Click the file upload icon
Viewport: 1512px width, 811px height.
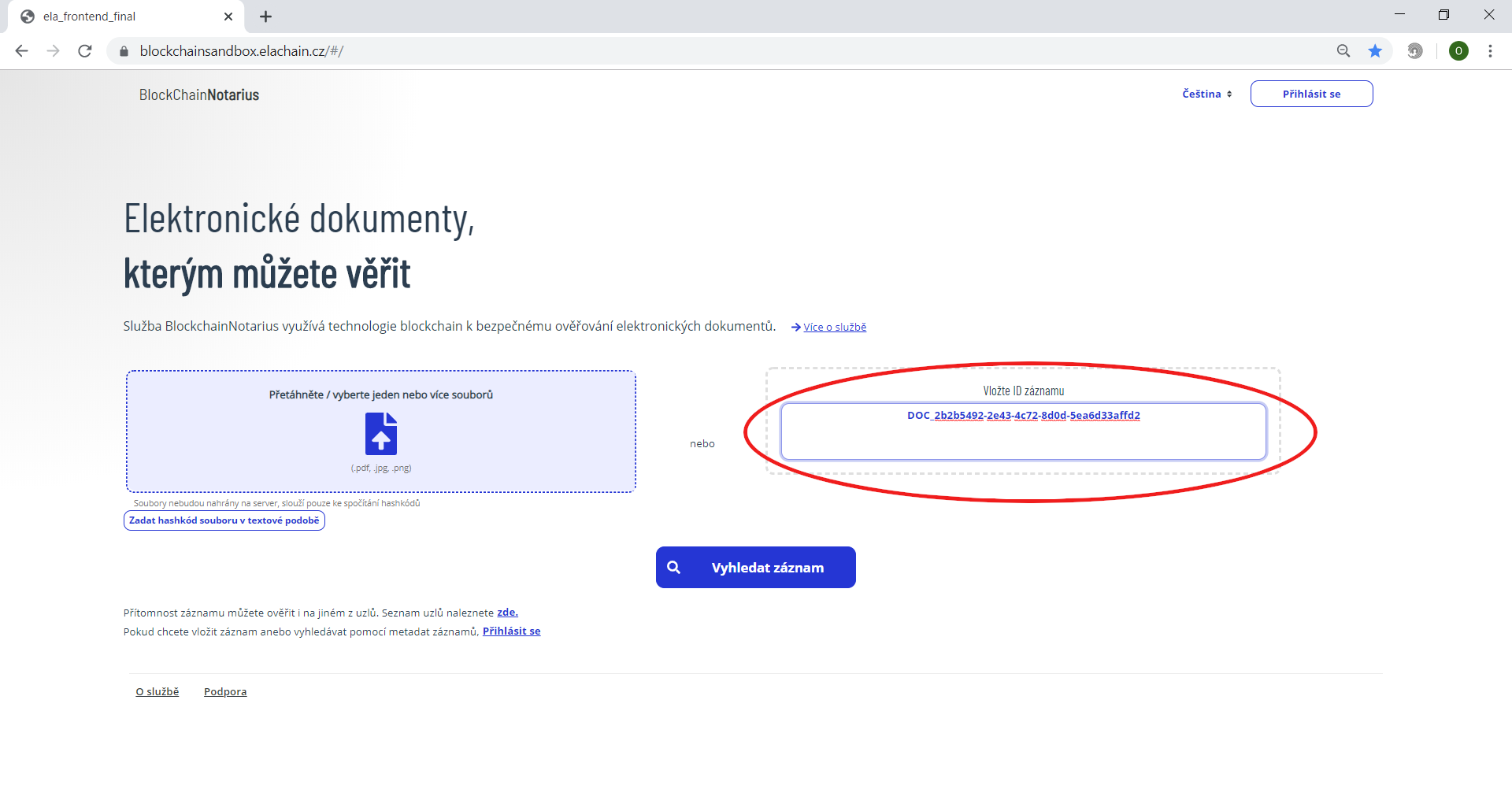point(381,434)
